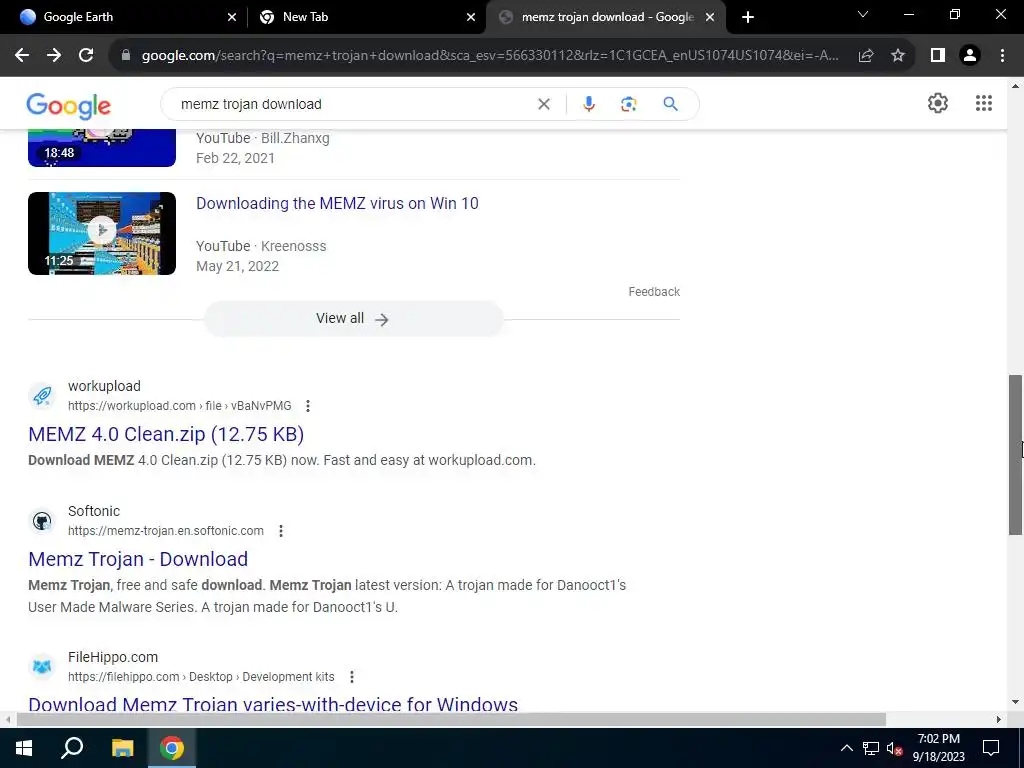The image size is (1024, 768).
Task: Close the memz trojan download tab
Action: coord(710,17)
